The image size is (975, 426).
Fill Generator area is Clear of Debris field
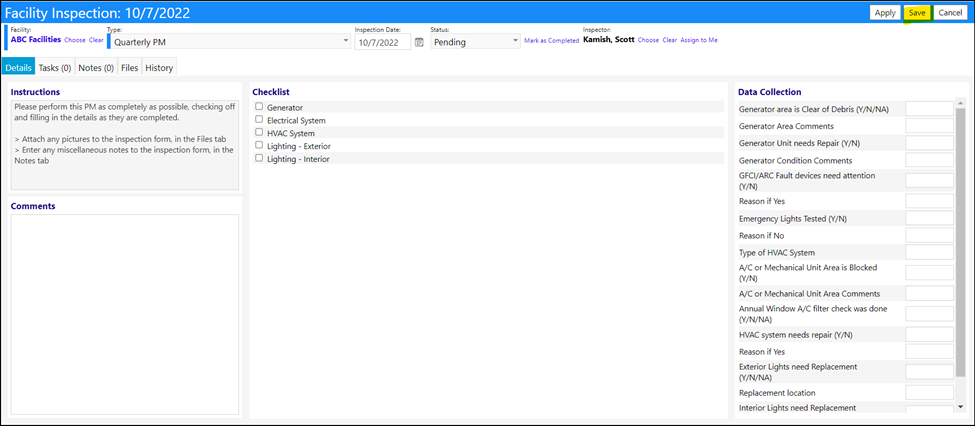pos(929,109)
